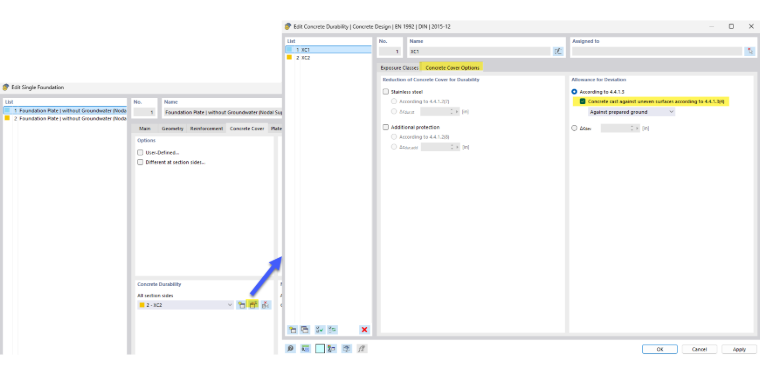This screenshot has width=760, height=375.
Task: Click the OK button
Action: [660, 349]
